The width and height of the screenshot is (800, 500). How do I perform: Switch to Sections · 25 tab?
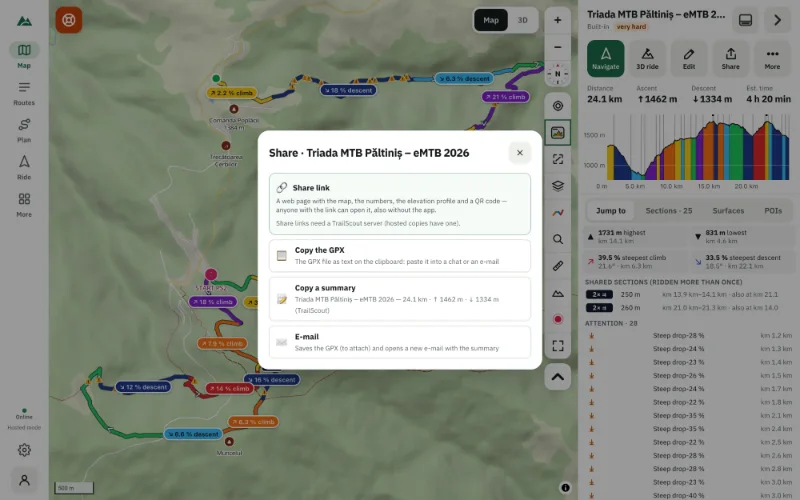669,211
